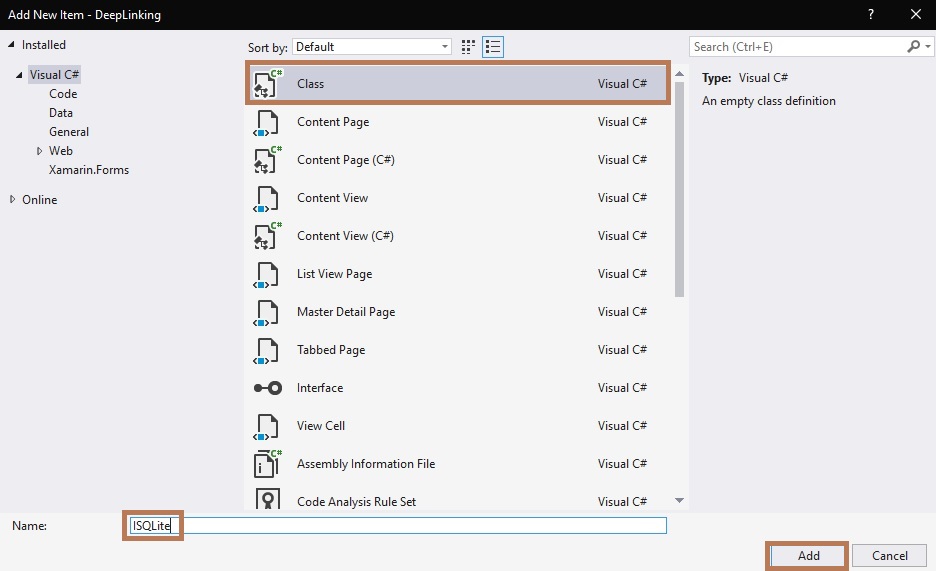
Task: Click the List View Page template icon
Action: (x=266, y=274)
